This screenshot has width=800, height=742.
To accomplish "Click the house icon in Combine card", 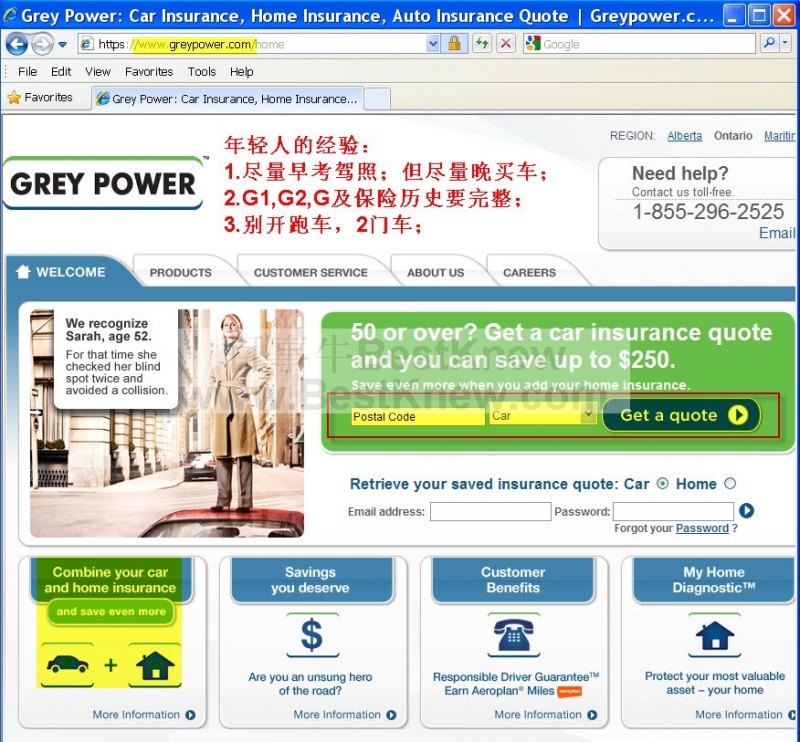I will [x=155, y=665].
